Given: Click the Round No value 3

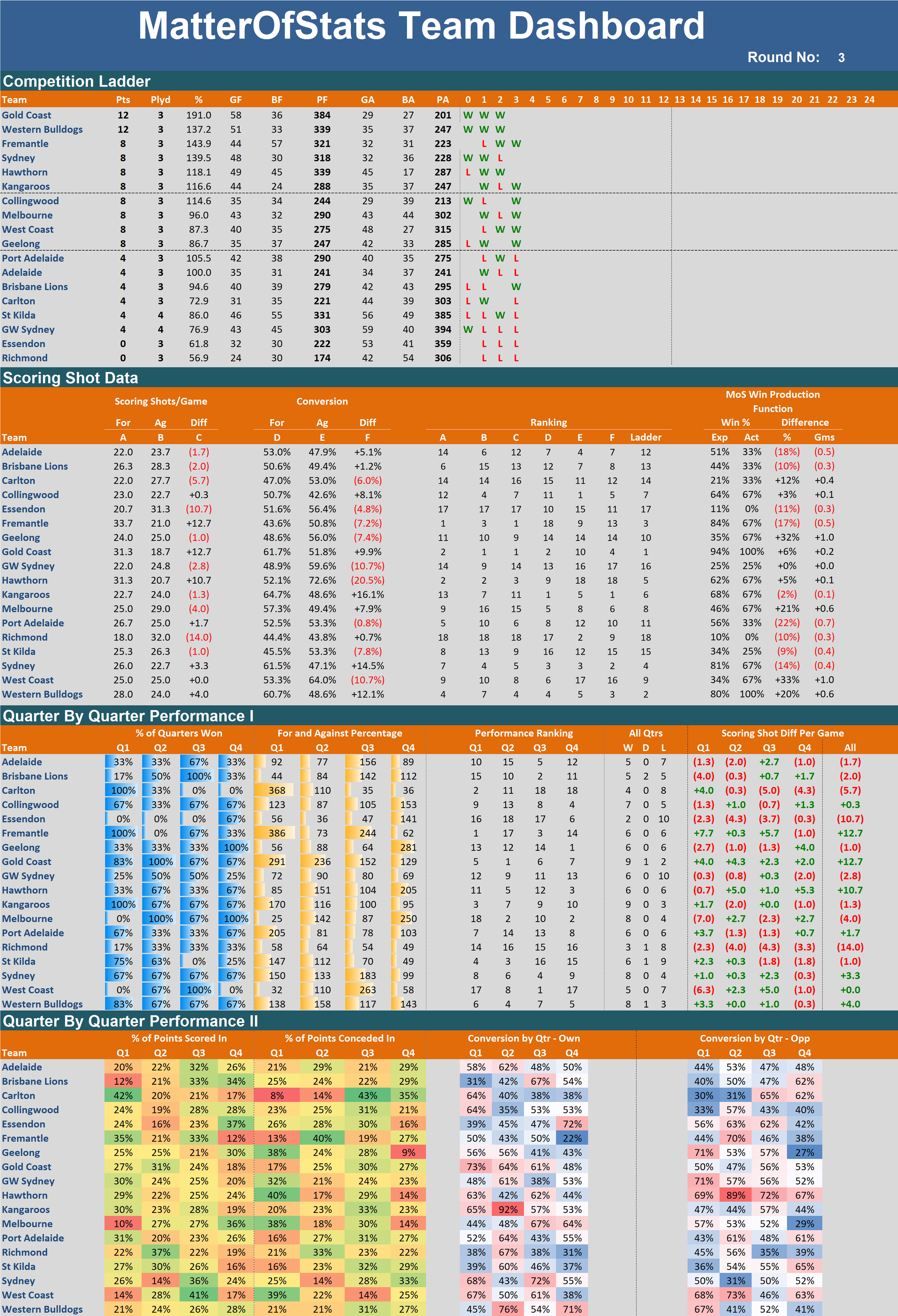Looking at the screenshot, I should pos(841,58).
